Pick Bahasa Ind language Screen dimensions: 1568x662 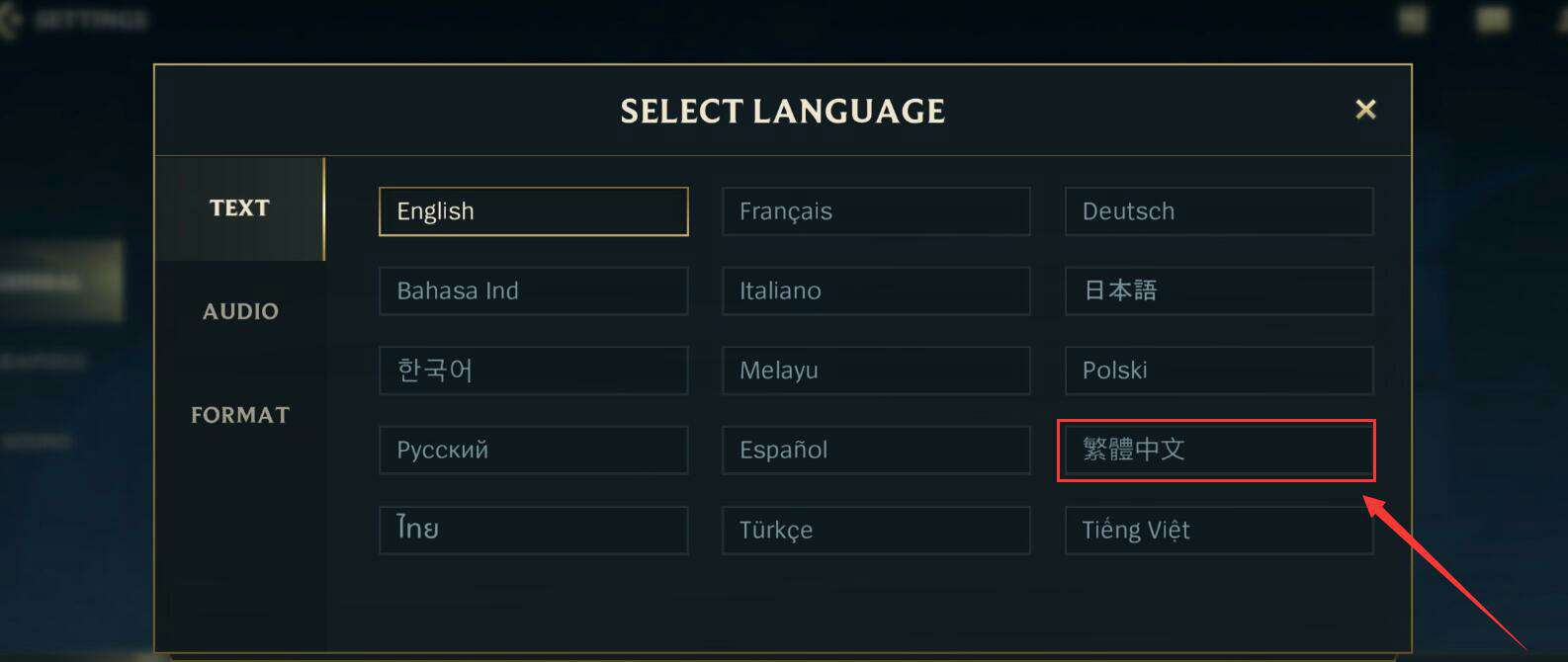(x=533, y=291)
